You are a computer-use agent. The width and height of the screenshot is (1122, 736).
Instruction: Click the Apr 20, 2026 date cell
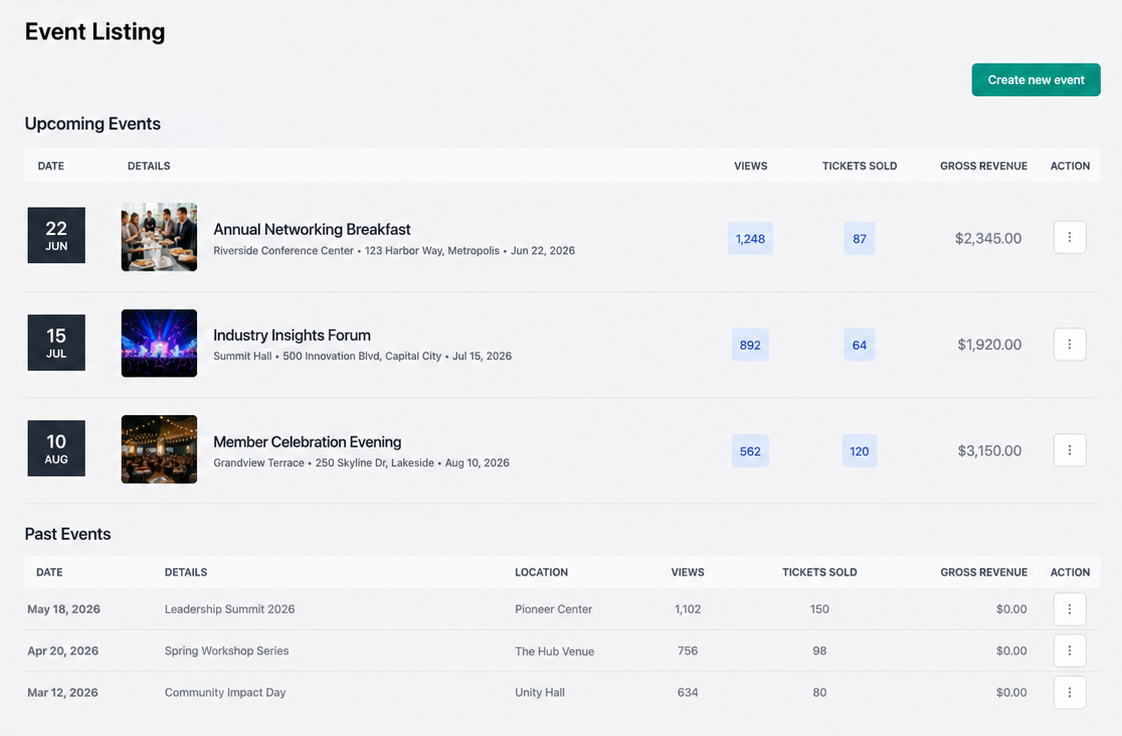tap(63, 651)
